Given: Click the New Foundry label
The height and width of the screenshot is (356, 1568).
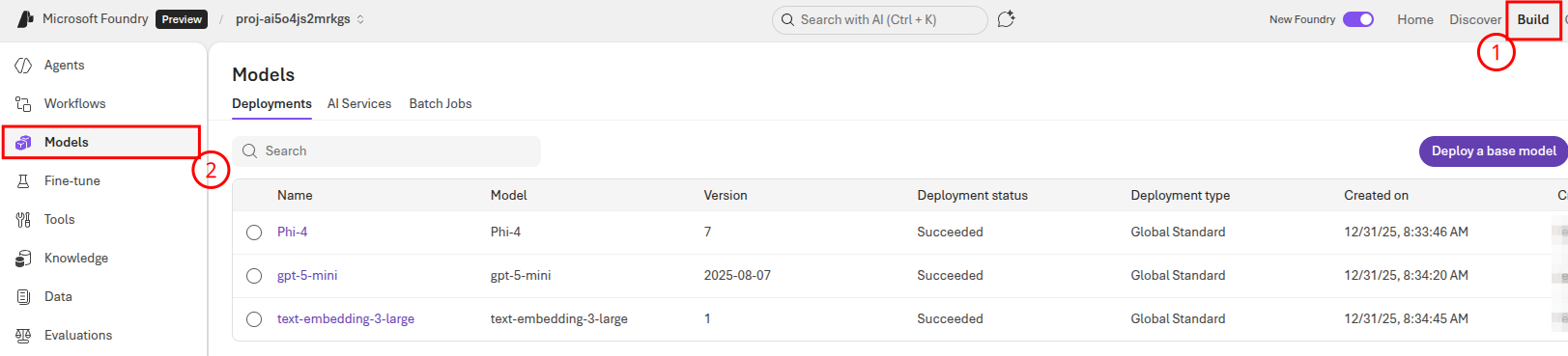Looking at the screenshot, I should pyautogui.click(x=1302, y=19).
